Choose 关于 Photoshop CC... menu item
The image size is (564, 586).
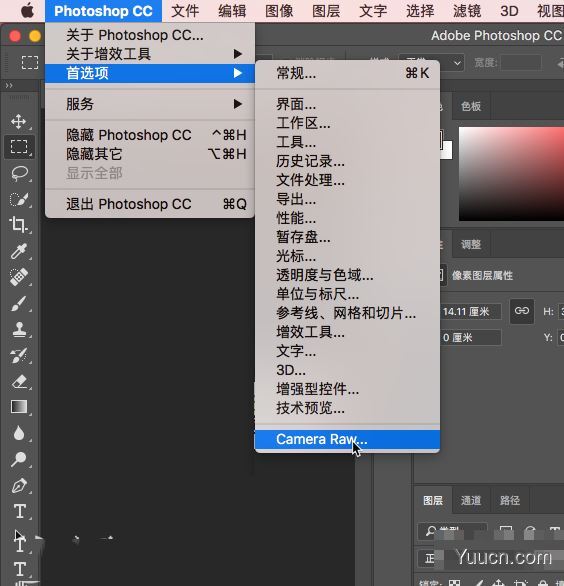150,35
